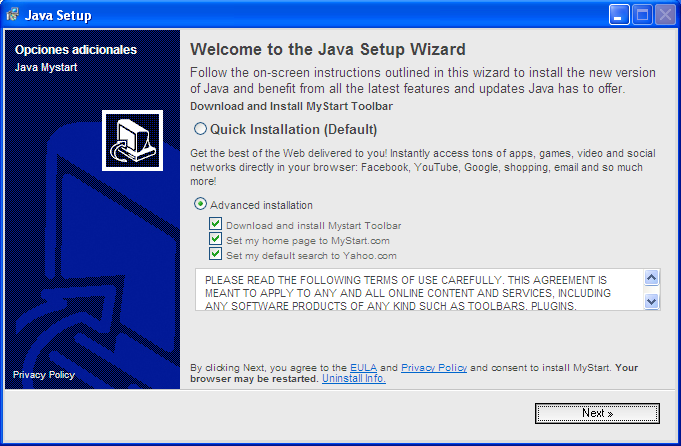Screen dimensions: 681x446
Task: Open the EULA link
Action: (x=364, y=367)
